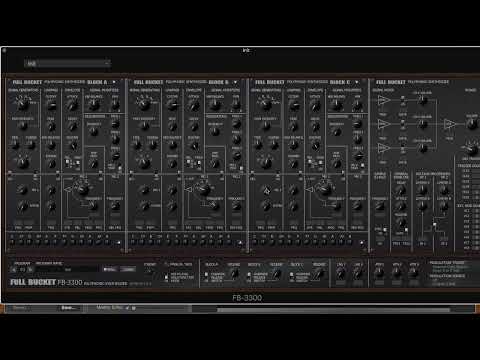
Task: Toggle Block A switch in bottom control bar
Action: [x=206, y=276]
